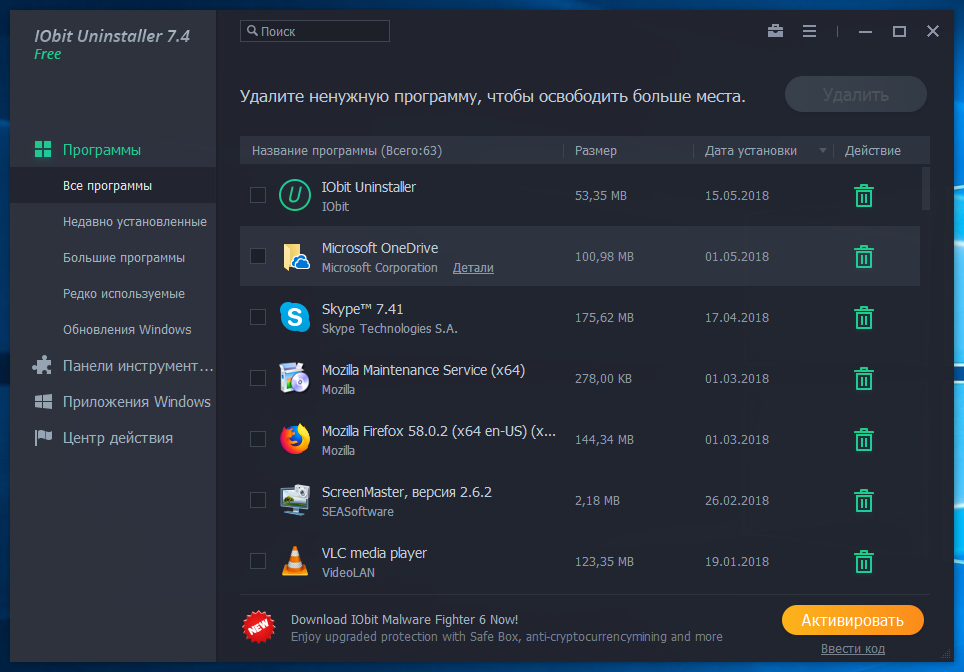964x672 pixels.
Task: Tick the checkbox for Microsoft OneDrive
Action: [258, 256]
